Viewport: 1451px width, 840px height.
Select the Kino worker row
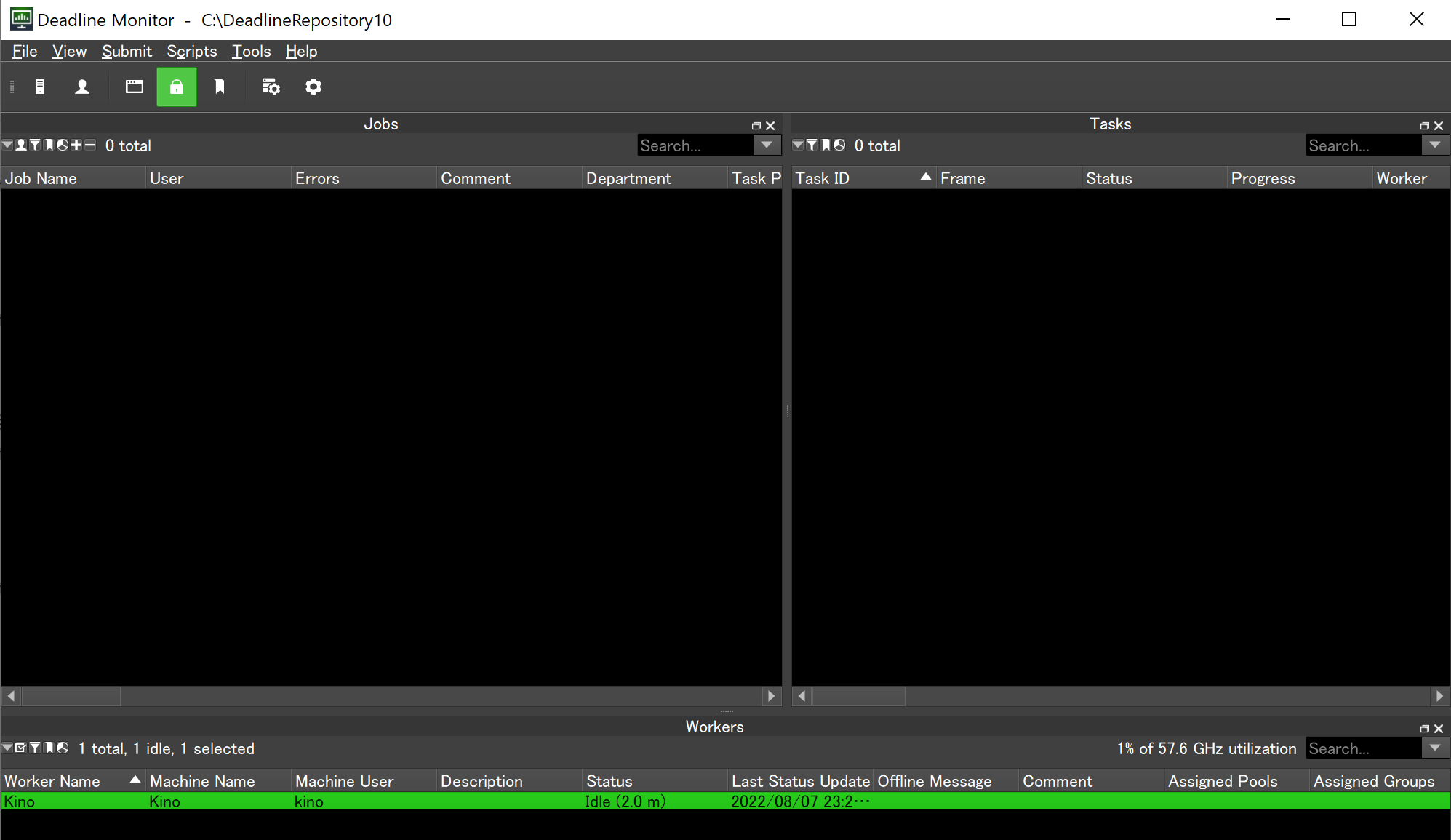[364, 801]
